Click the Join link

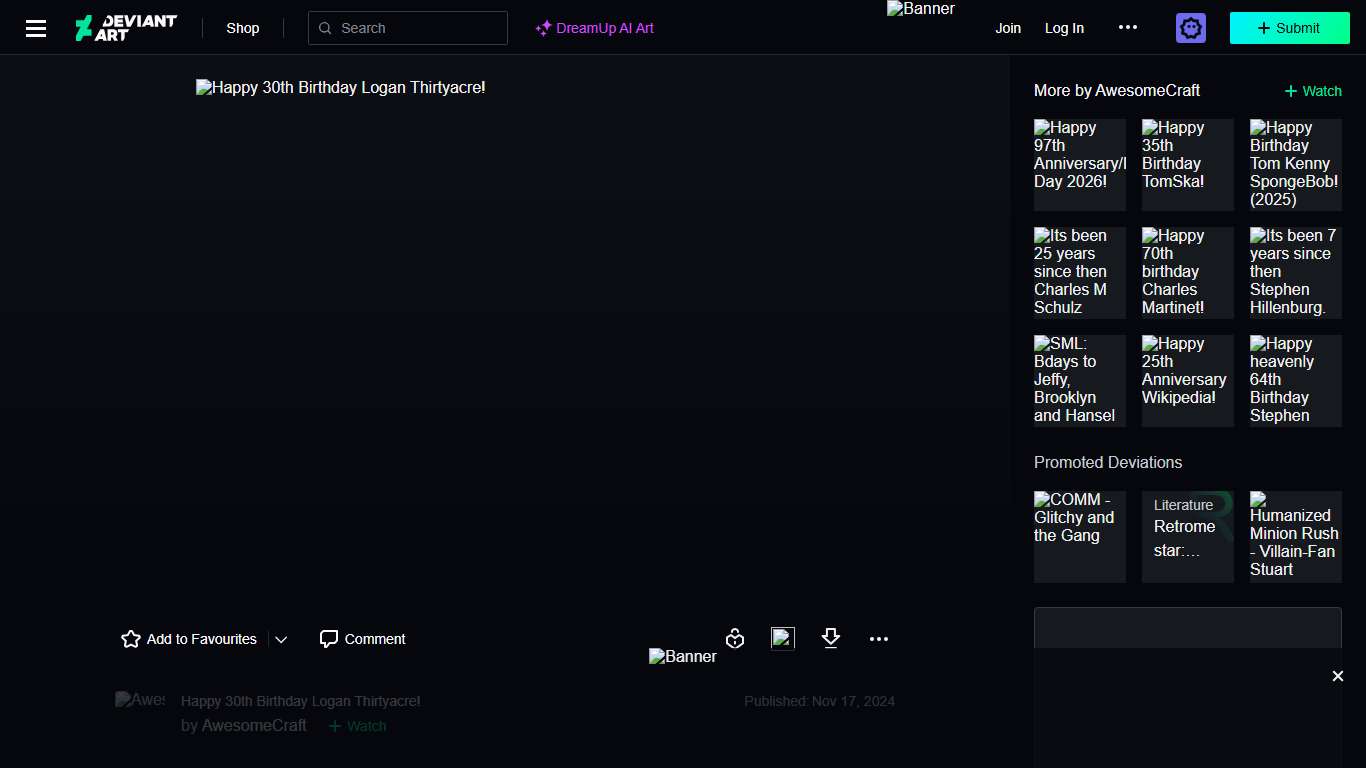(1008, 28)
